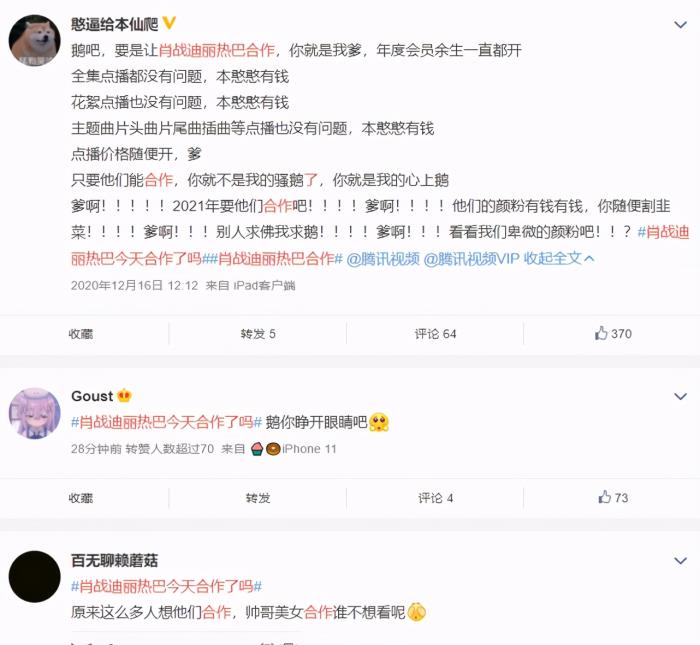Open username 憨逼给本仙爬 profile
The width and height of the screenshot is (700, 645).
pyautogui.click(x=114, y=24)
